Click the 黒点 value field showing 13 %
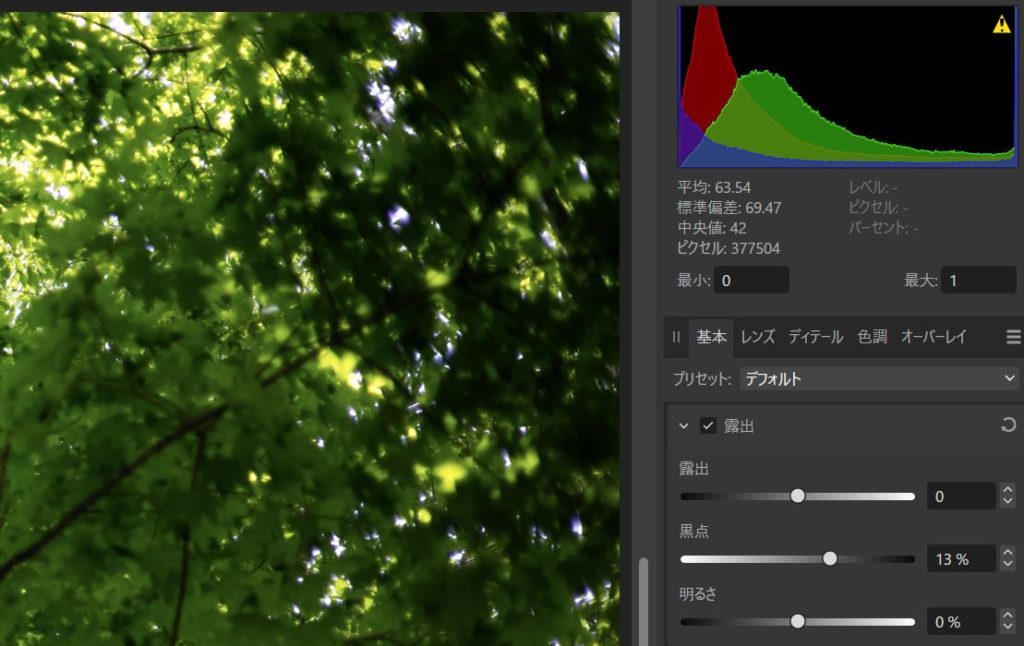This screenshot has height=646, width=1024. [961, 559]
